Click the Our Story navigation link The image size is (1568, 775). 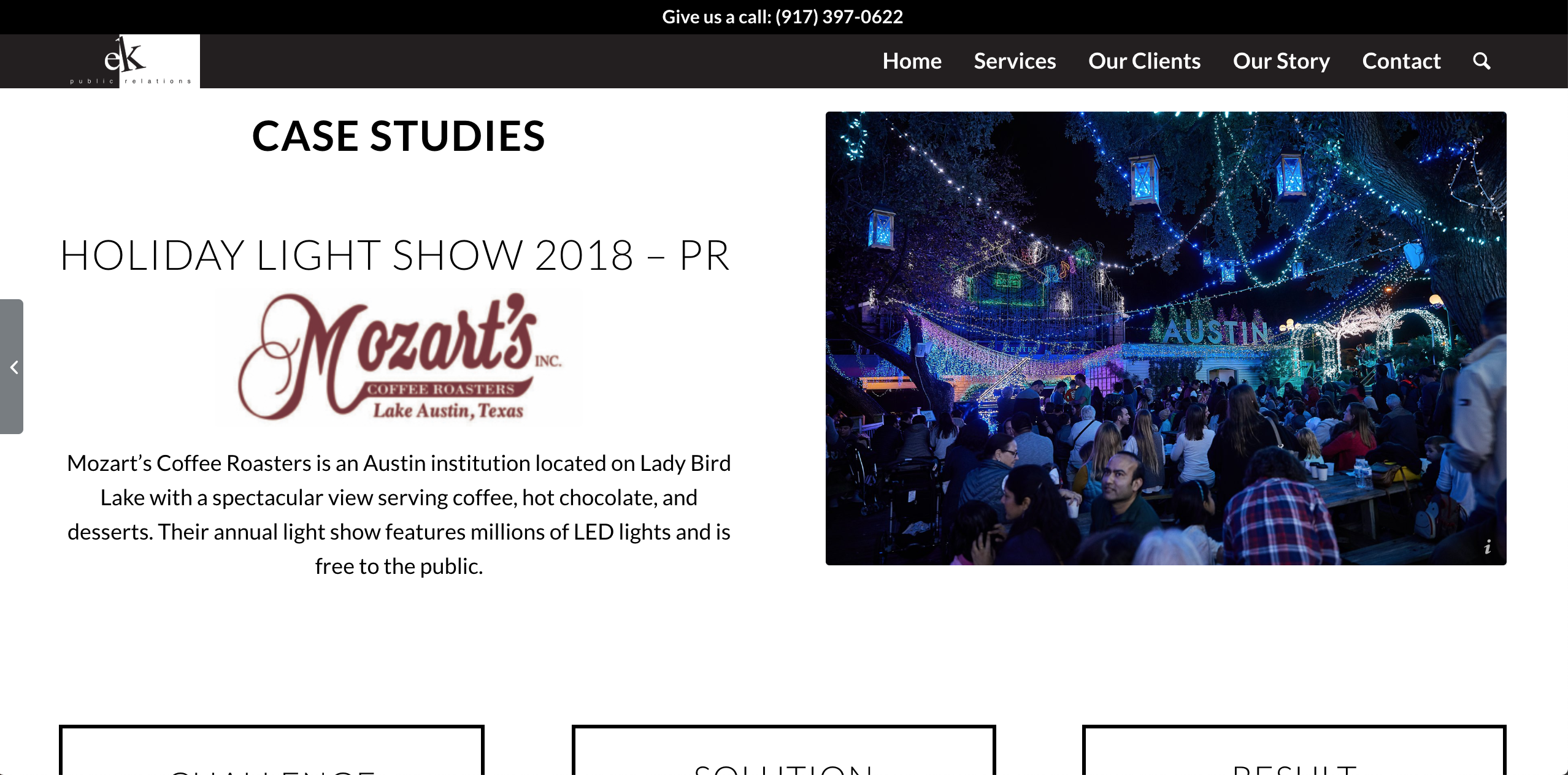pyautogui.click(x=1280, y=61)
